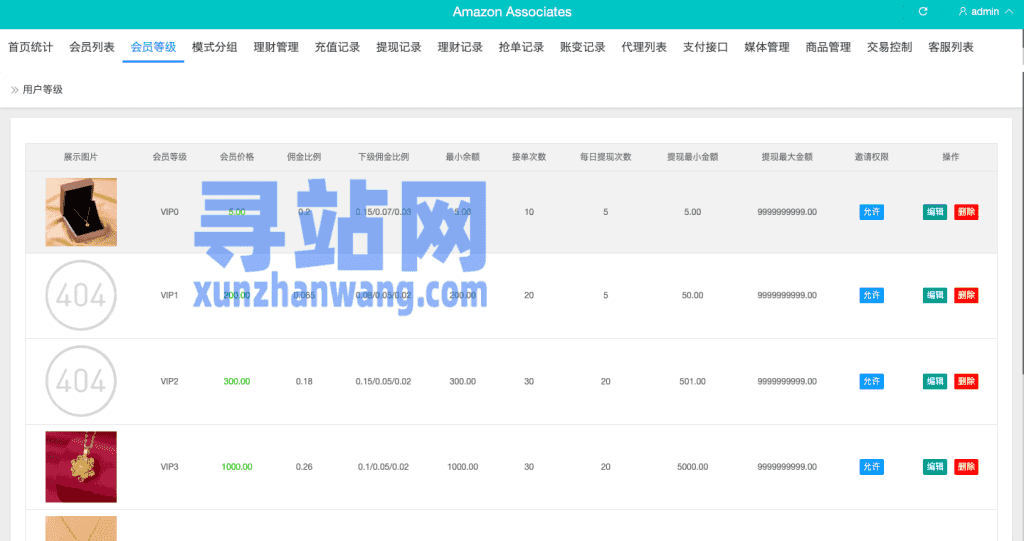Click the 下级佣金比例 column header
The width and height of the screenshot is (1024, 541).
pyautogui.click(x=383, y=157)
